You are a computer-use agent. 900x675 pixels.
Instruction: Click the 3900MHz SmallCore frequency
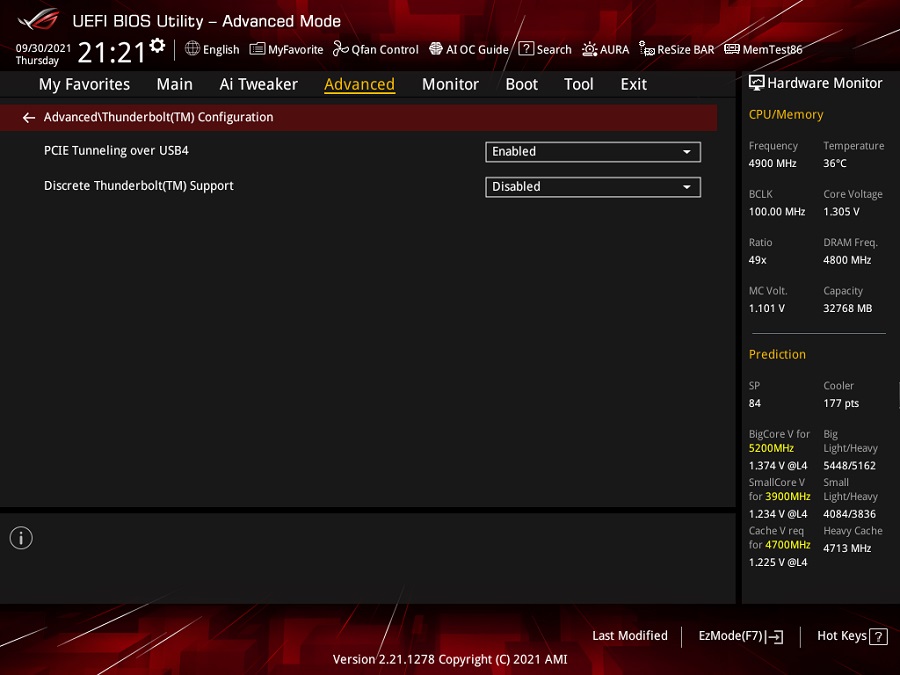point(788,496)
